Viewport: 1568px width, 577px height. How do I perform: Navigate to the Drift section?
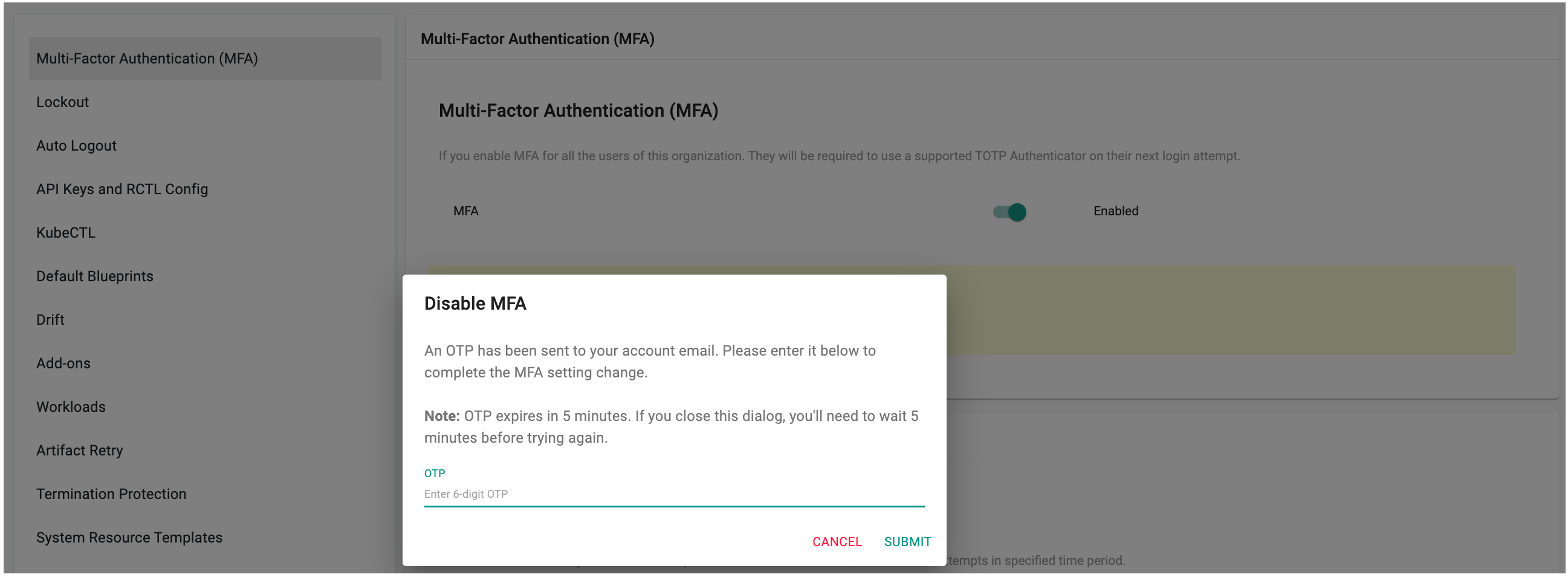[50, 320]
